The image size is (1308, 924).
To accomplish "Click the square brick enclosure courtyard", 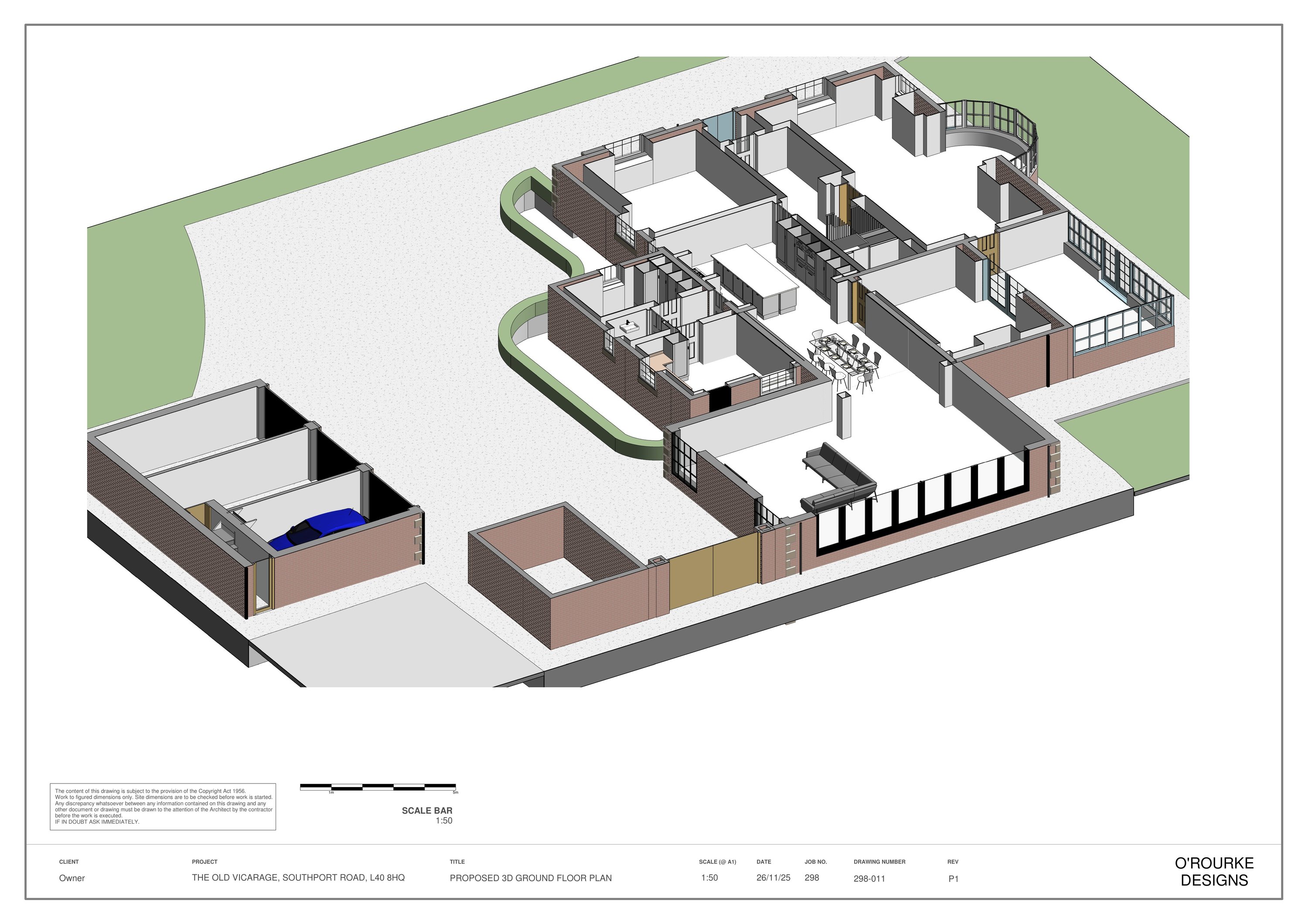I will tap(558, 575).
